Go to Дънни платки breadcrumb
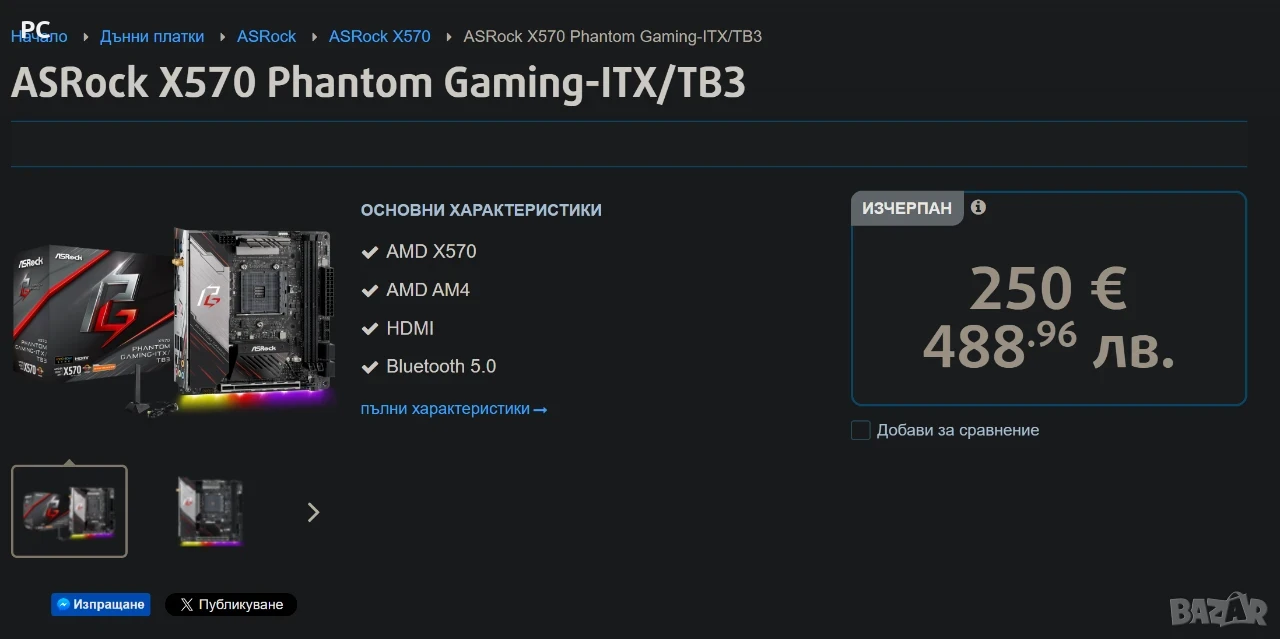Viewport: 1280px width, 639px height. tap(152, 36)
